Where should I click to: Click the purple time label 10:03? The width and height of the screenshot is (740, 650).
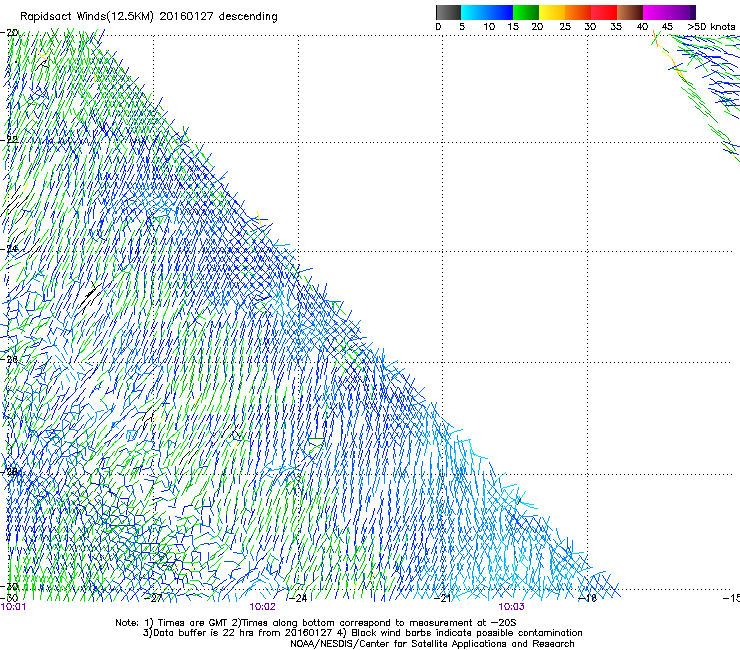512,607
